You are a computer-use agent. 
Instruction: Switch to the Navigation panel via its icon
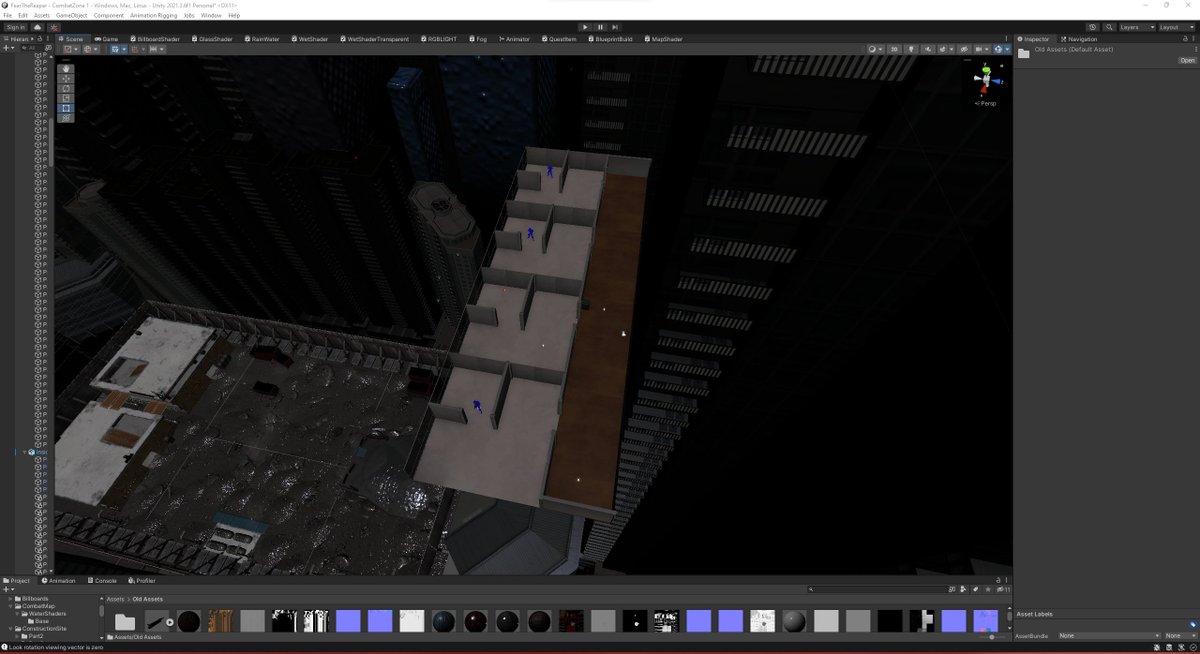coord(1064,39)
